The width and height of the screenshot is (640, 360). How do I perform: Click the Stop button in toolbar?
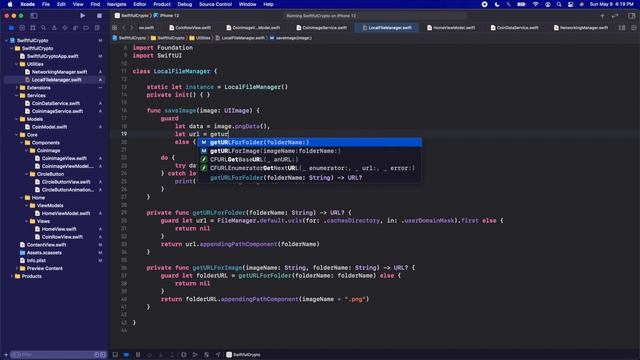[99, 16]
